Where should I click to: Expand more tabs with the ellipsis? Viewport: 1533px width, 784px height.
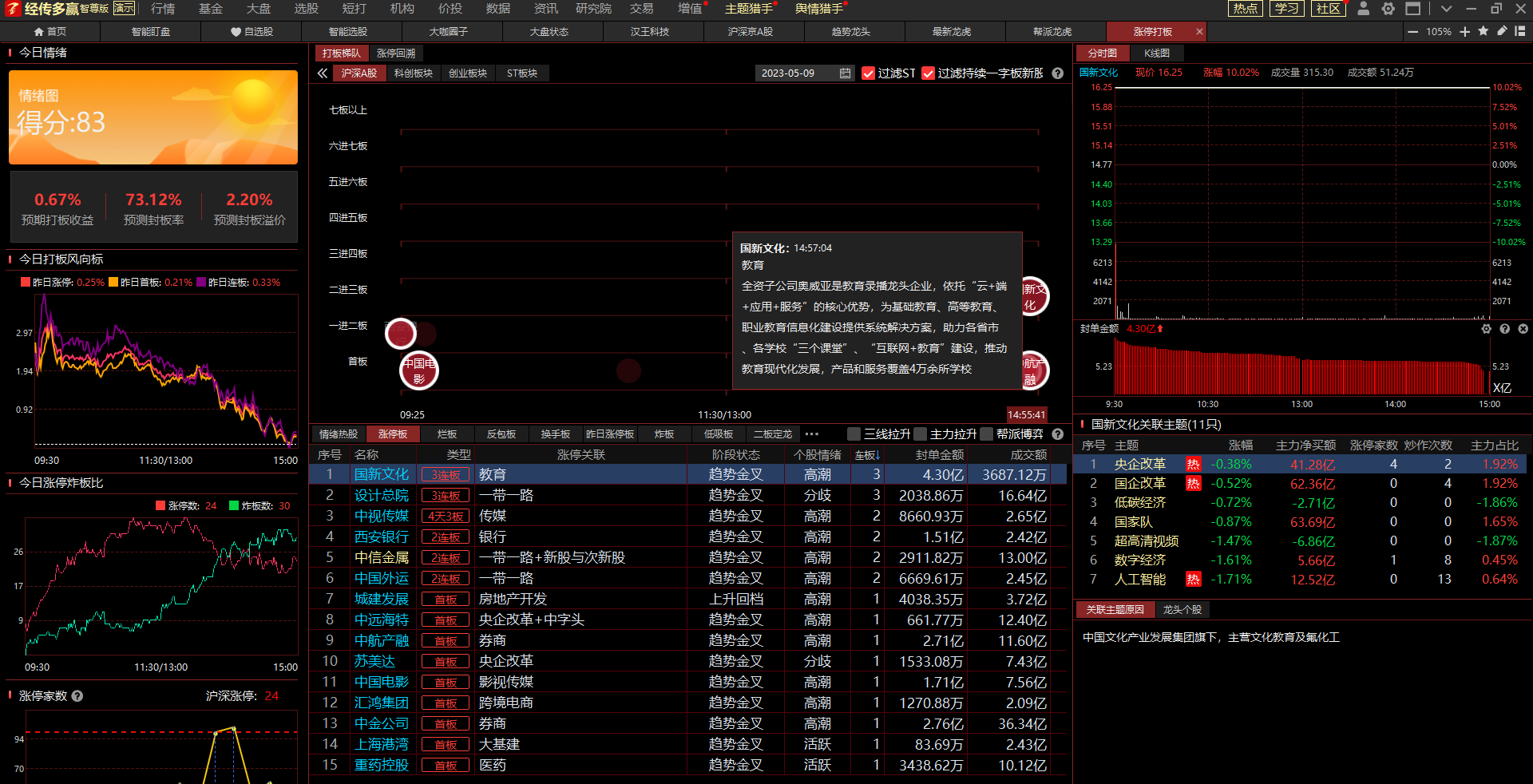click(812, 434)
